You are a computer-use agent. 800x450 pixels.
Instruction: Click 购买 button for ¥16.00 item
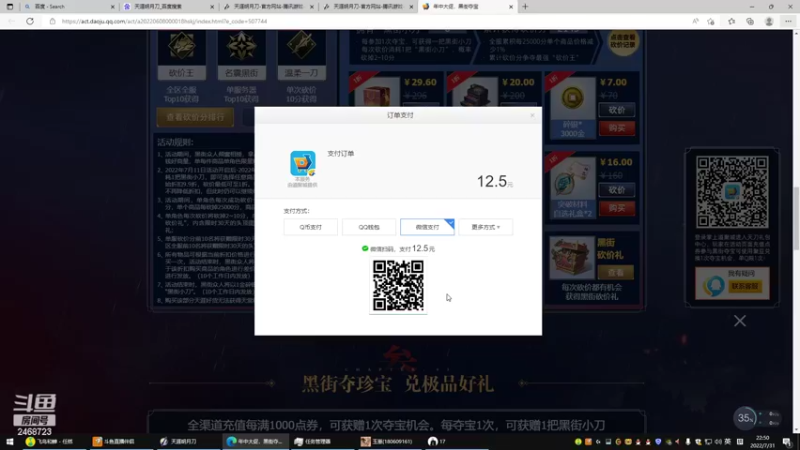coord(616,208)
